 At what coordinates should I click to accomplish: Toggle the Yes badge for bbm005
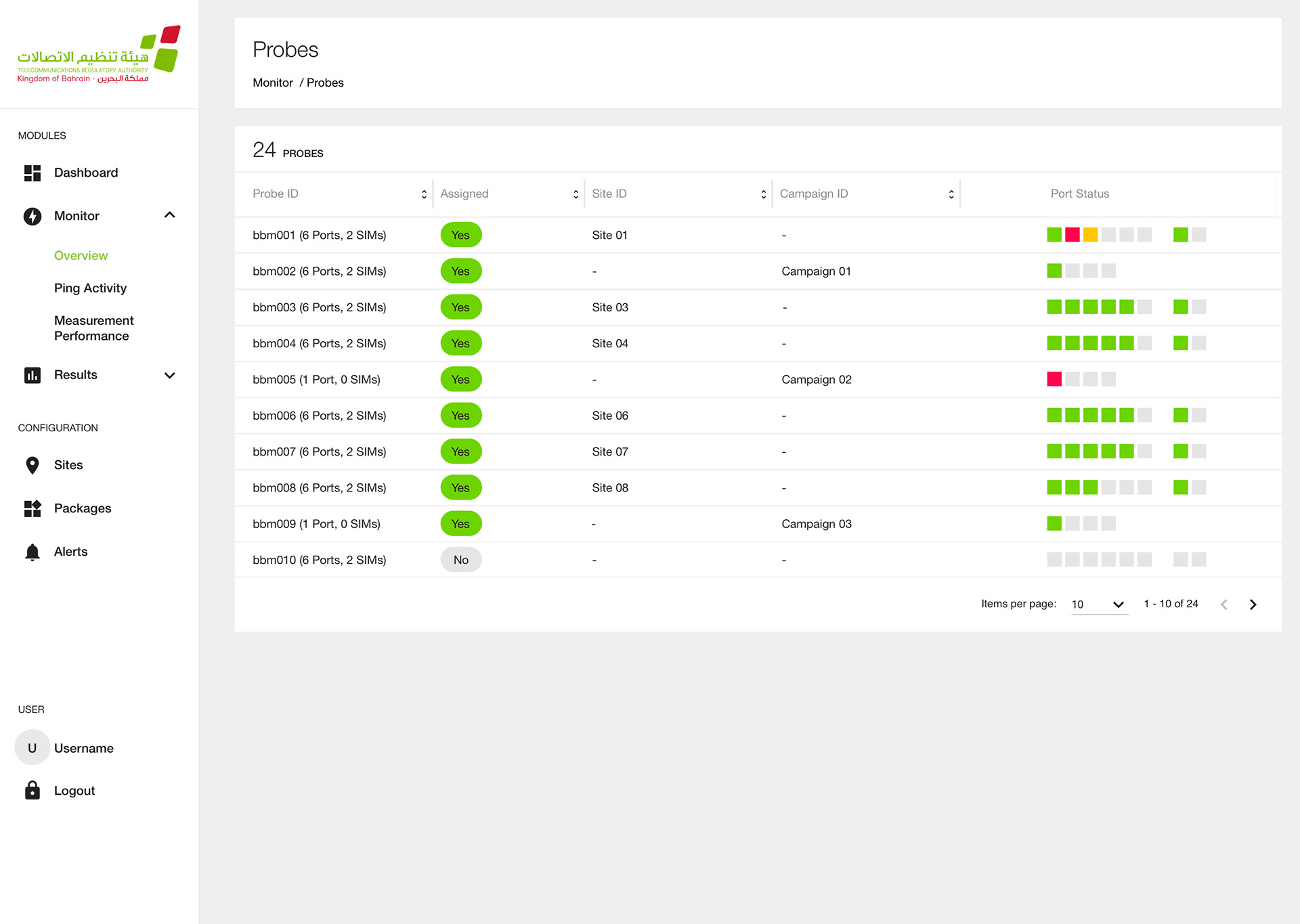460,380
